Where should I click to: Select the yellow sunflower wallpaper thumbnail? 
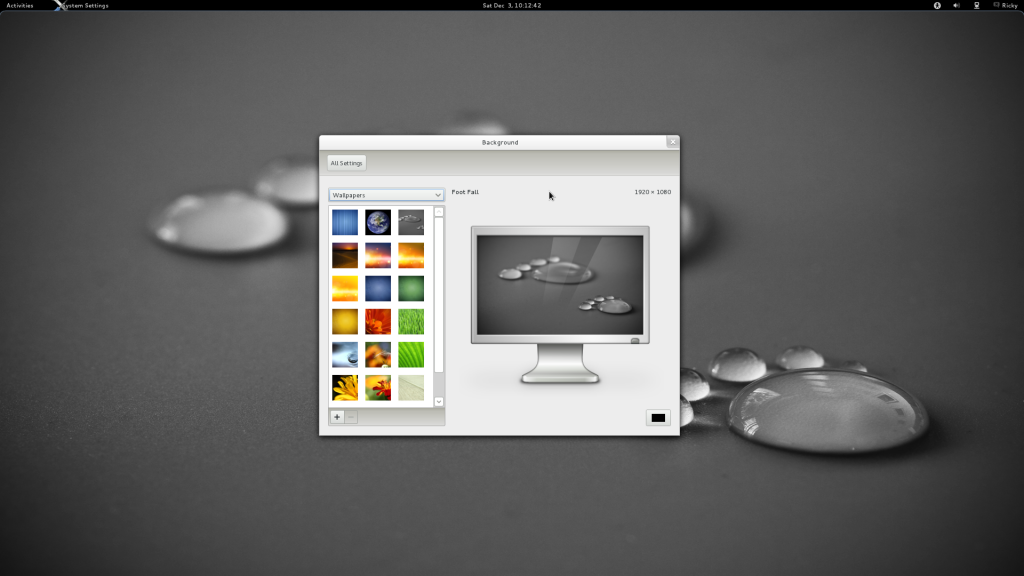pos(345,388)
